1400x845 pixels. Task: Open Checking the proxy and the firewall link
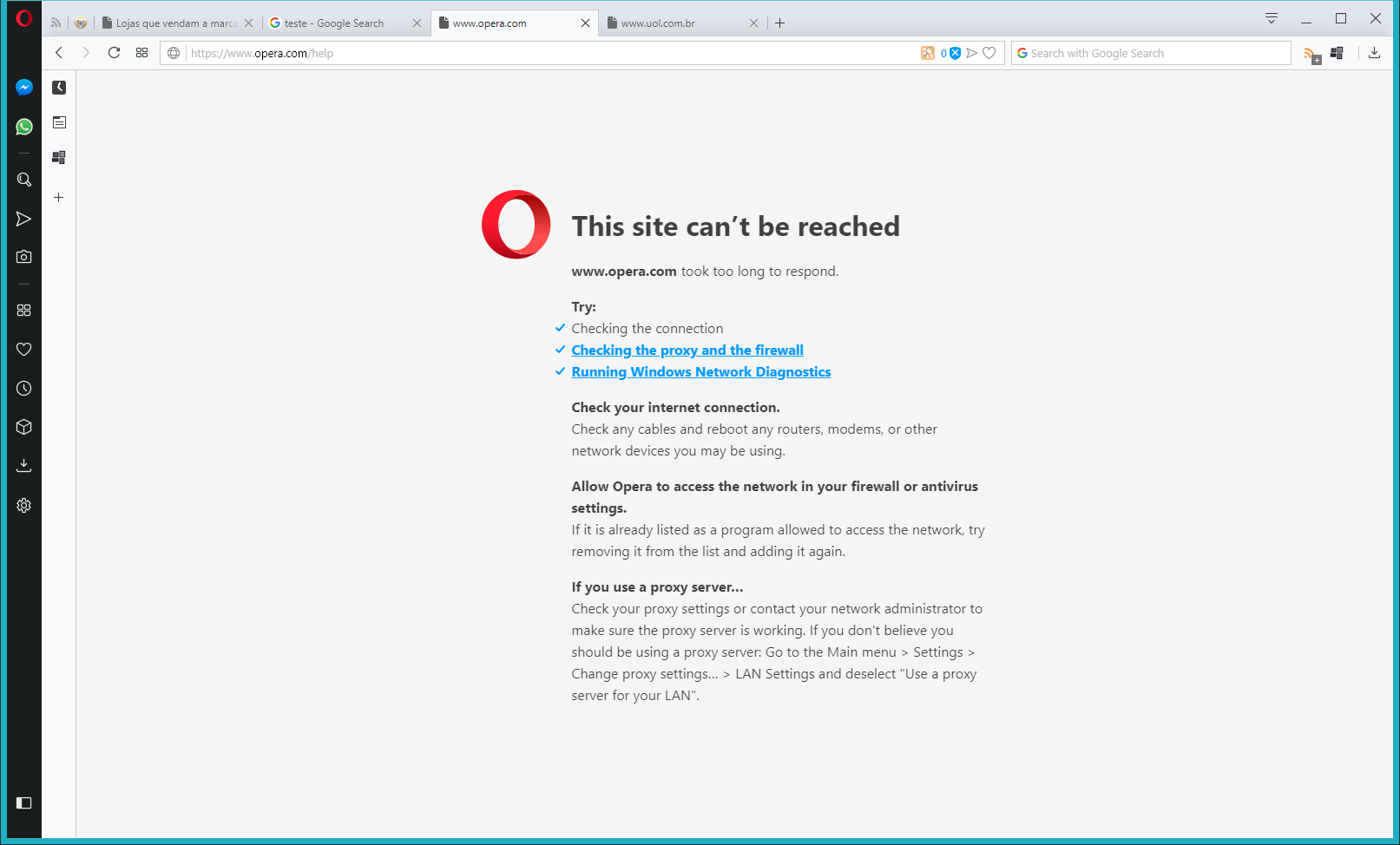click(x=687, y=350)
